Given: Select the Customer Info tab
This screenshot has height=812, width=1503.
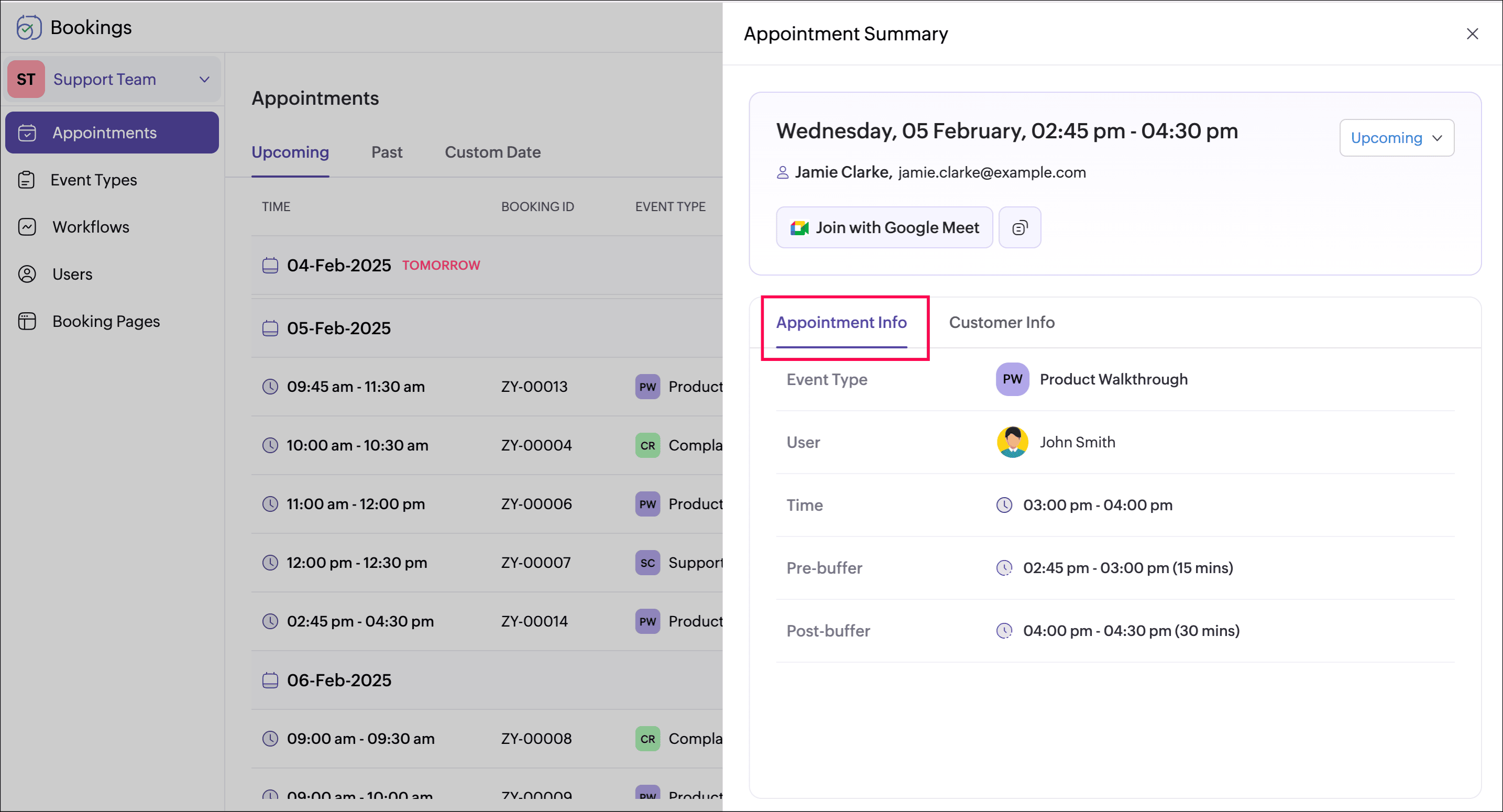Looking at the screenshot, I should pyautogui.click(x=1001, y=323).
